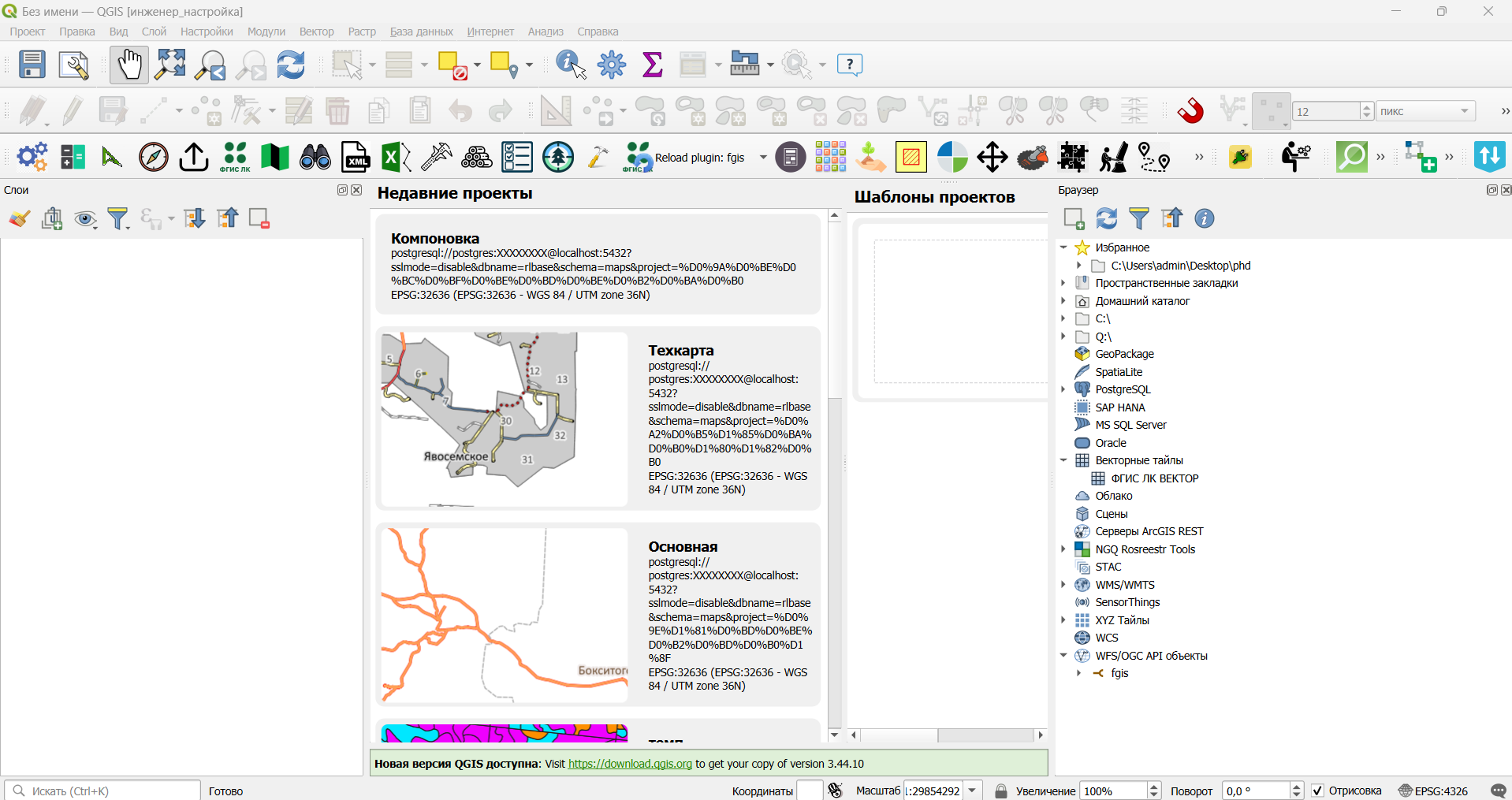The width and height of the screenshot is (1512, 800).
Task: Click the Zoom Full extent icon
Action: point(169,65)
